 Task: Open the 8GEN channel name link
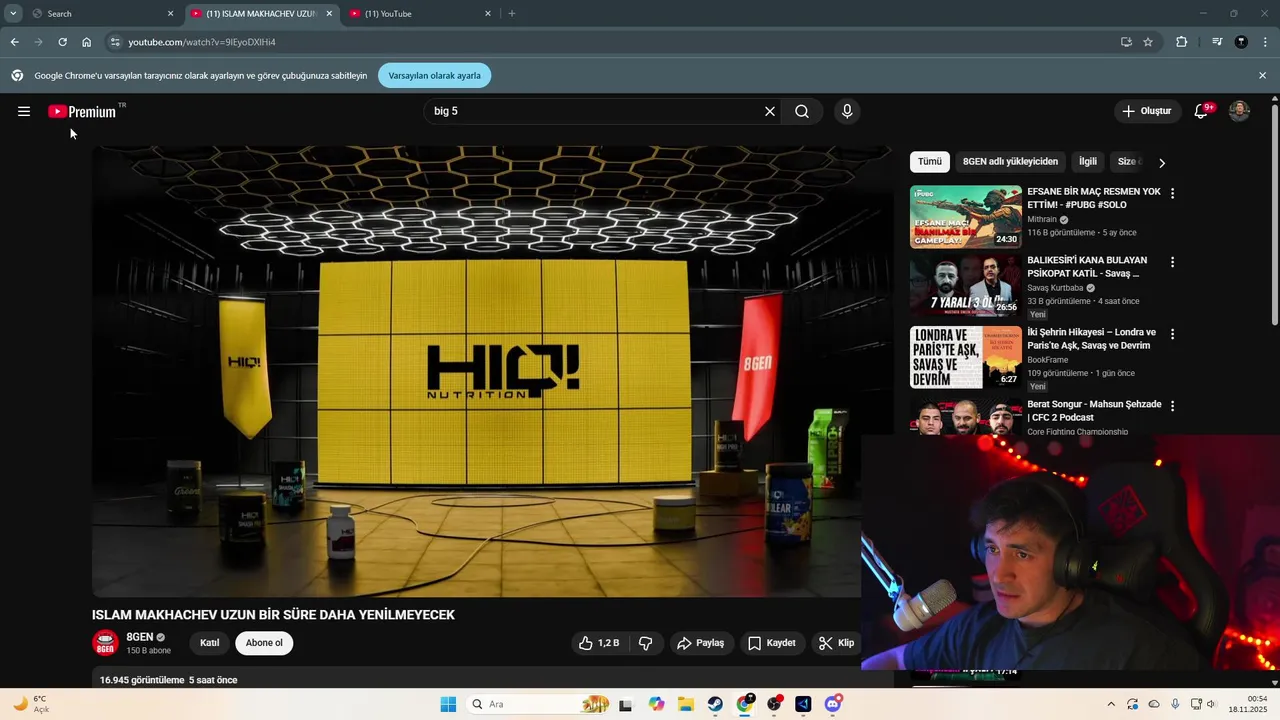(x=140, y=637)
